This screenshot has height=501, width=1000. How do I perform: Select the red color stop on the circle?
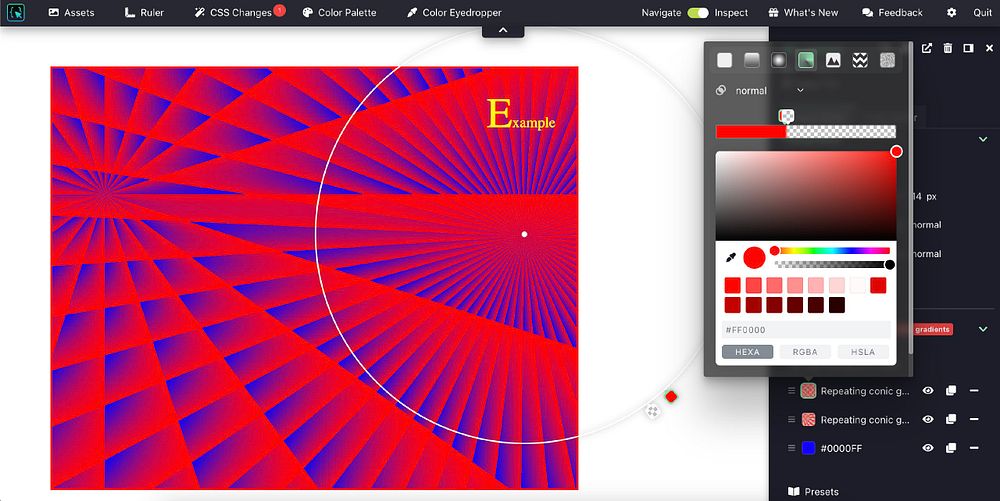670,396
